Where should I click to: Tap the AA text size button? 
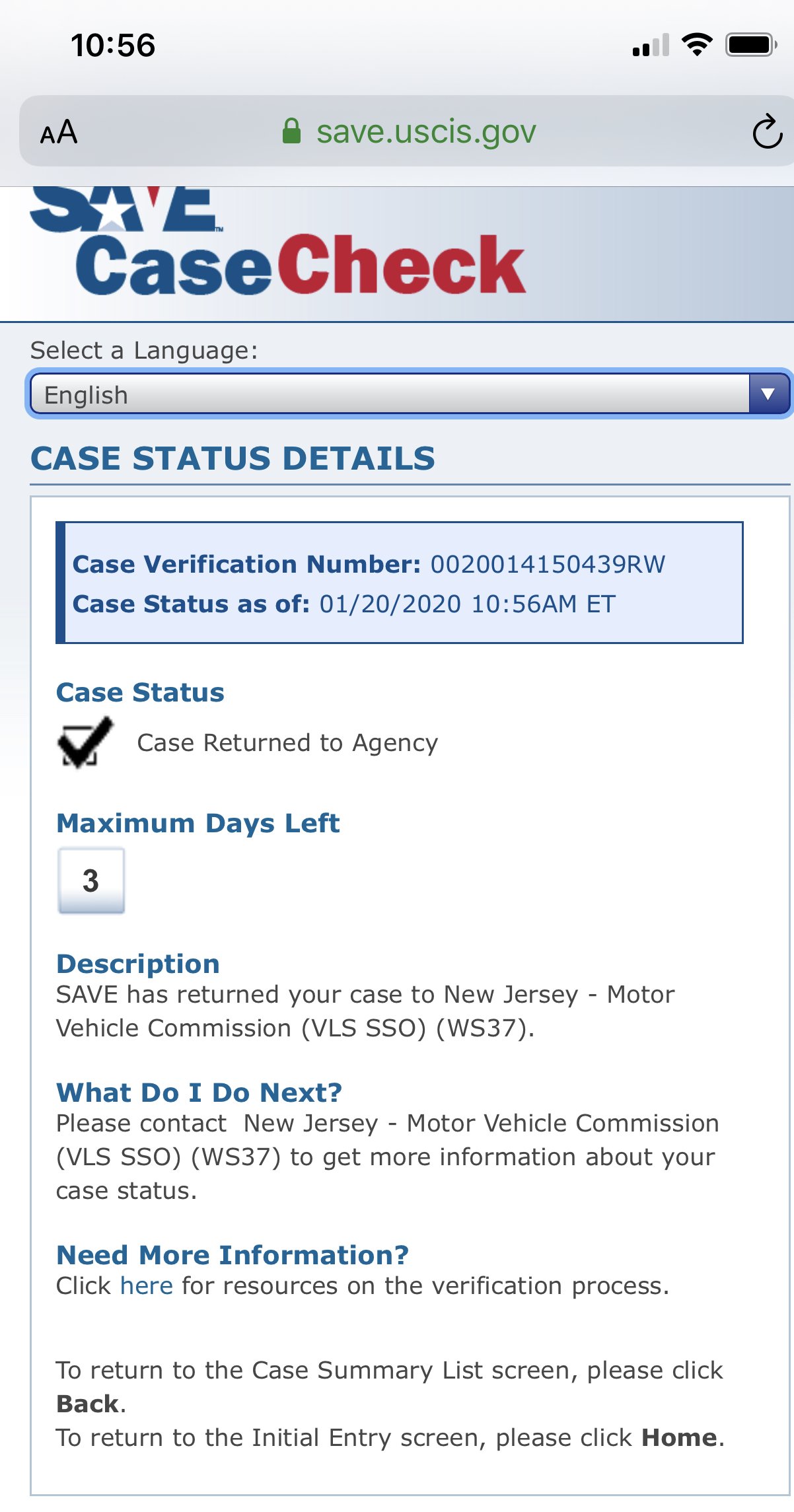tap(59, 132)
